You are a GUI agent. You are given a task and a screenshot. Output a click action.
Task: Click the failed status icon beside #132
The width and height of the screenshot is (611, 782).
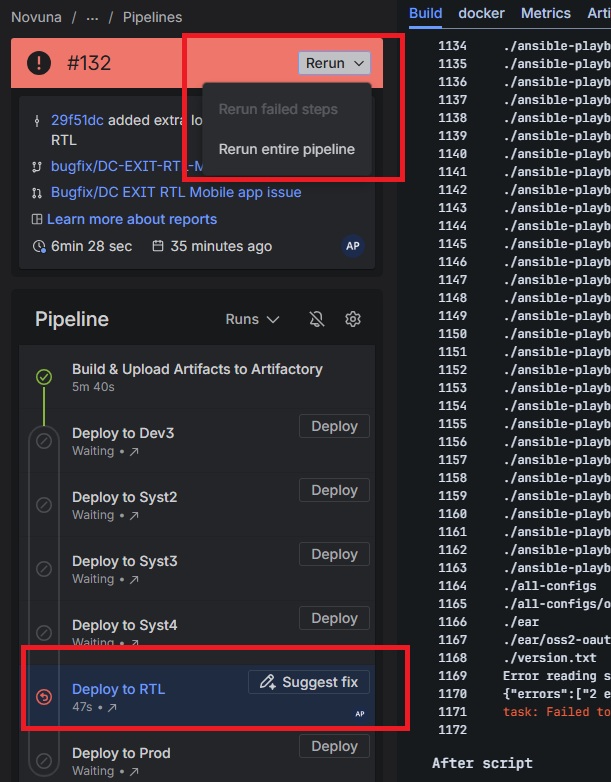(x=39, y=63)
